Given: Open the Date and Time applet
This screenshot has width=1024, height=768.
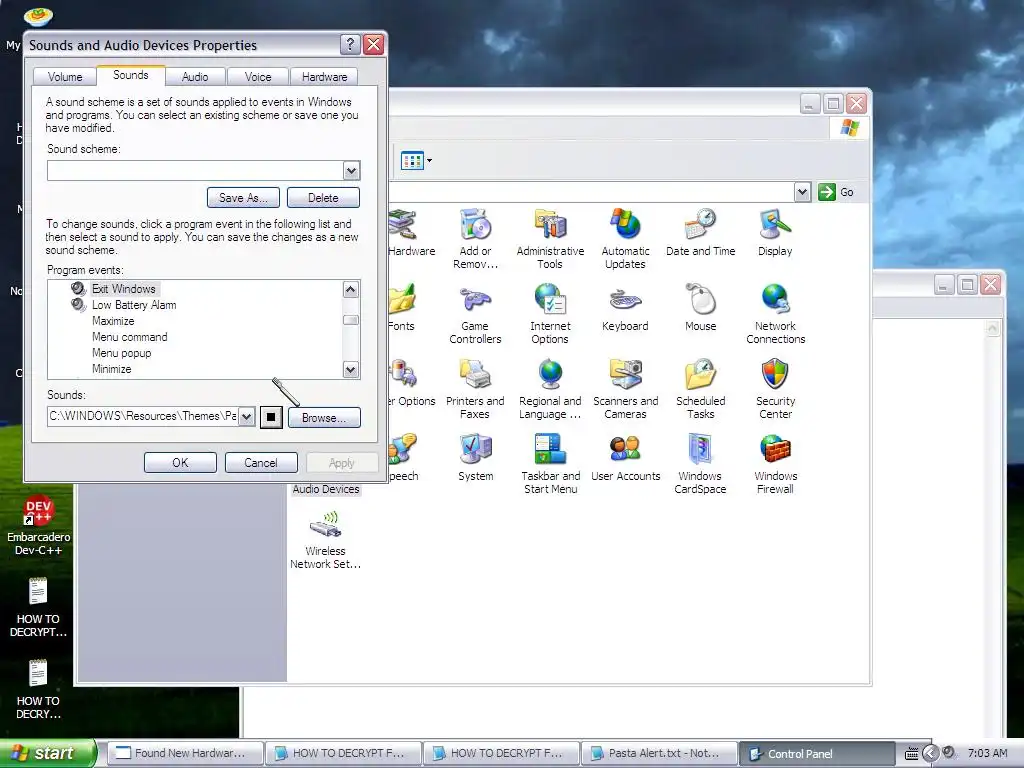Looking at the screenshot, I should tap(700, 232).
